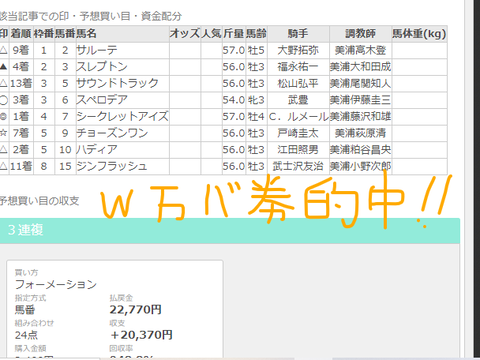Click the balance value +20,370円
The image size is (480, 360).
[141, 335]
